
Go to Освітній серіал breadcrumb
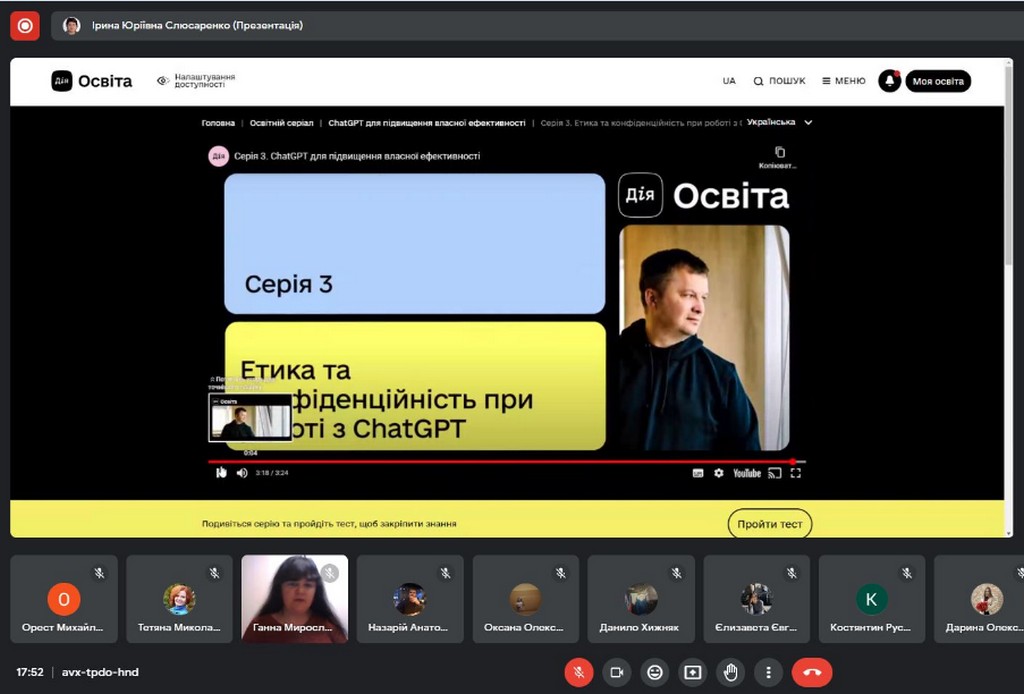pyautogui.click(x=280, y=123)
